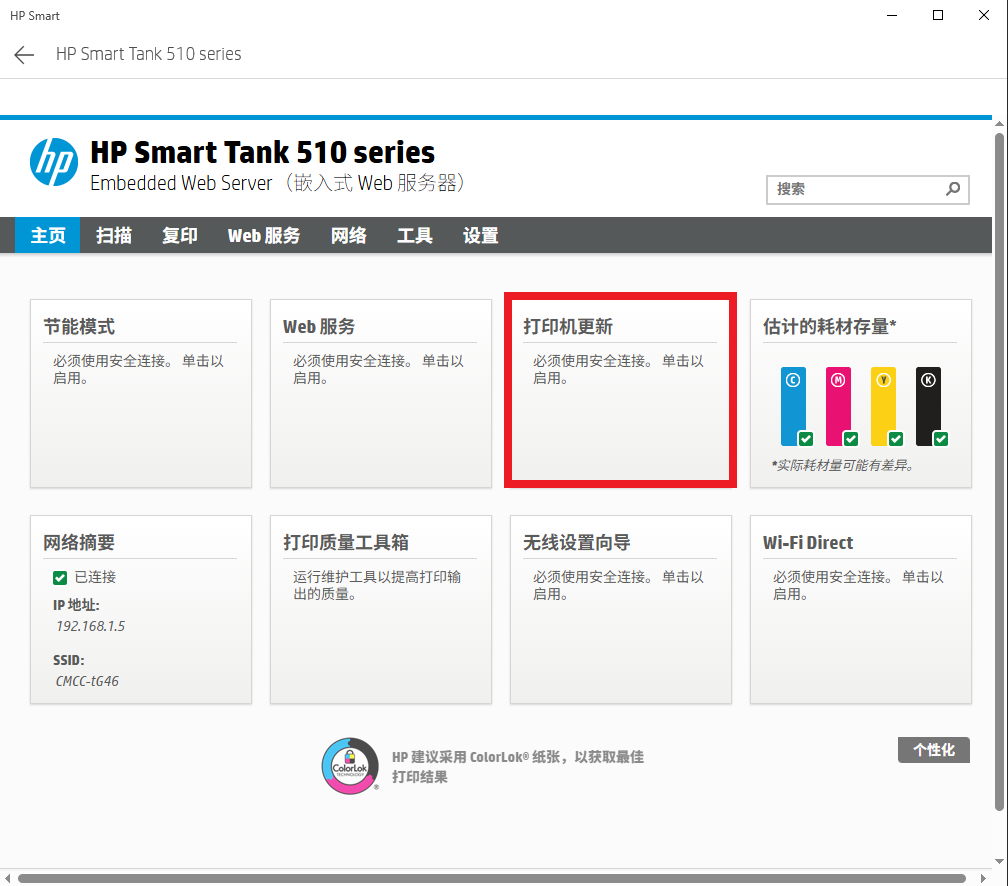
Task: Open the 打印质量工具箱 tile
Action: pos(380,608)
